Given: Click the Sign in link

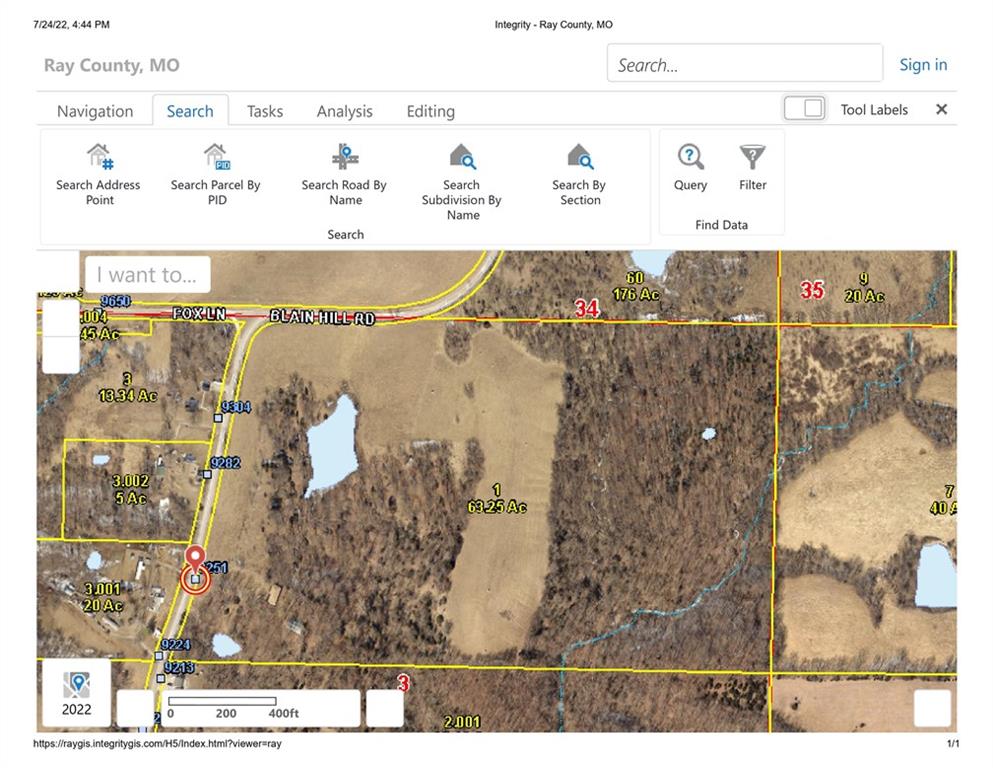Looking at the screenshot, I should [x=923, y=65].
